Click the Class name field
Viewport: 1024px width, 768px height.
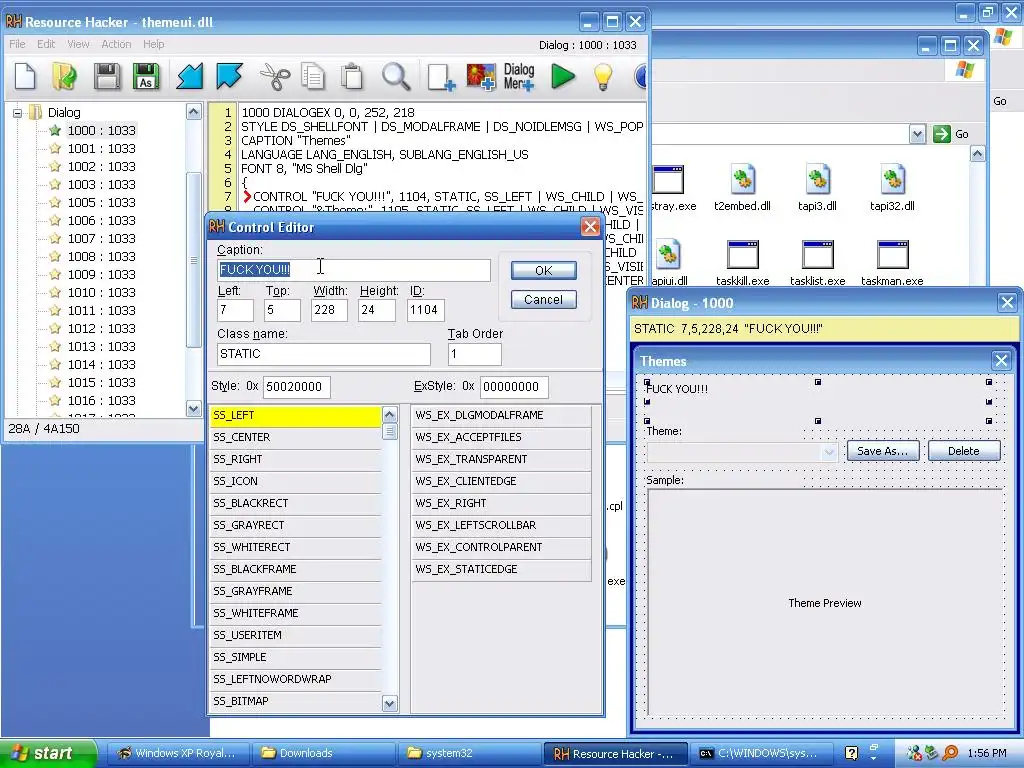(324, 354)
